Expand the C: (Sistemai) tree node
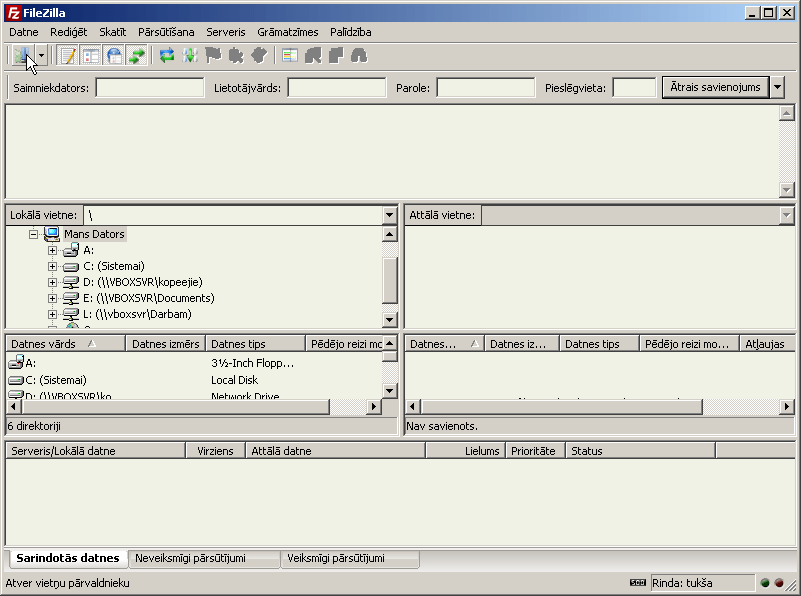This screenshot has height=596, width=801. point(52,266)
